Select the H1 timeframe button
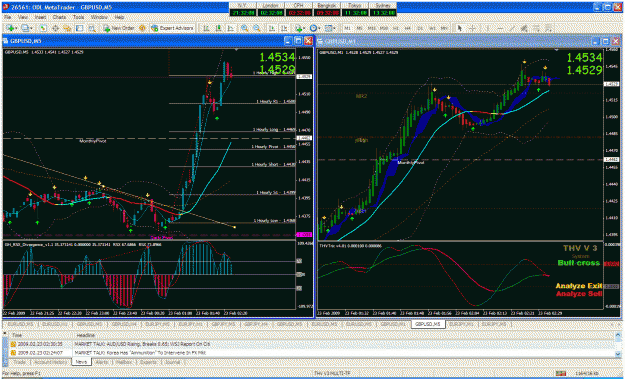Screen dimensions: 625x379 [x=396, y=28]
